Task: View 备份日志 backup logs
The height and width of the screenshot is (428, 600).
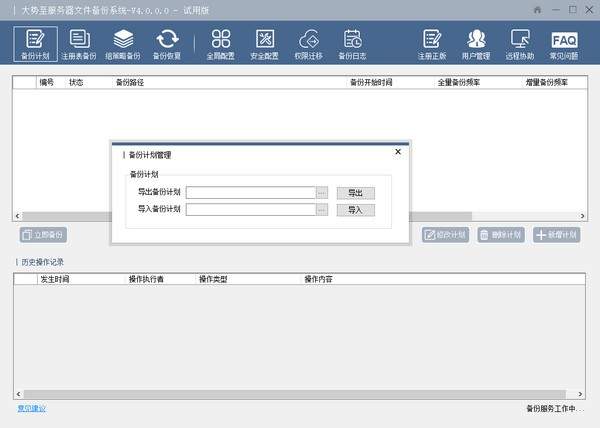Action: coord(353,43)
